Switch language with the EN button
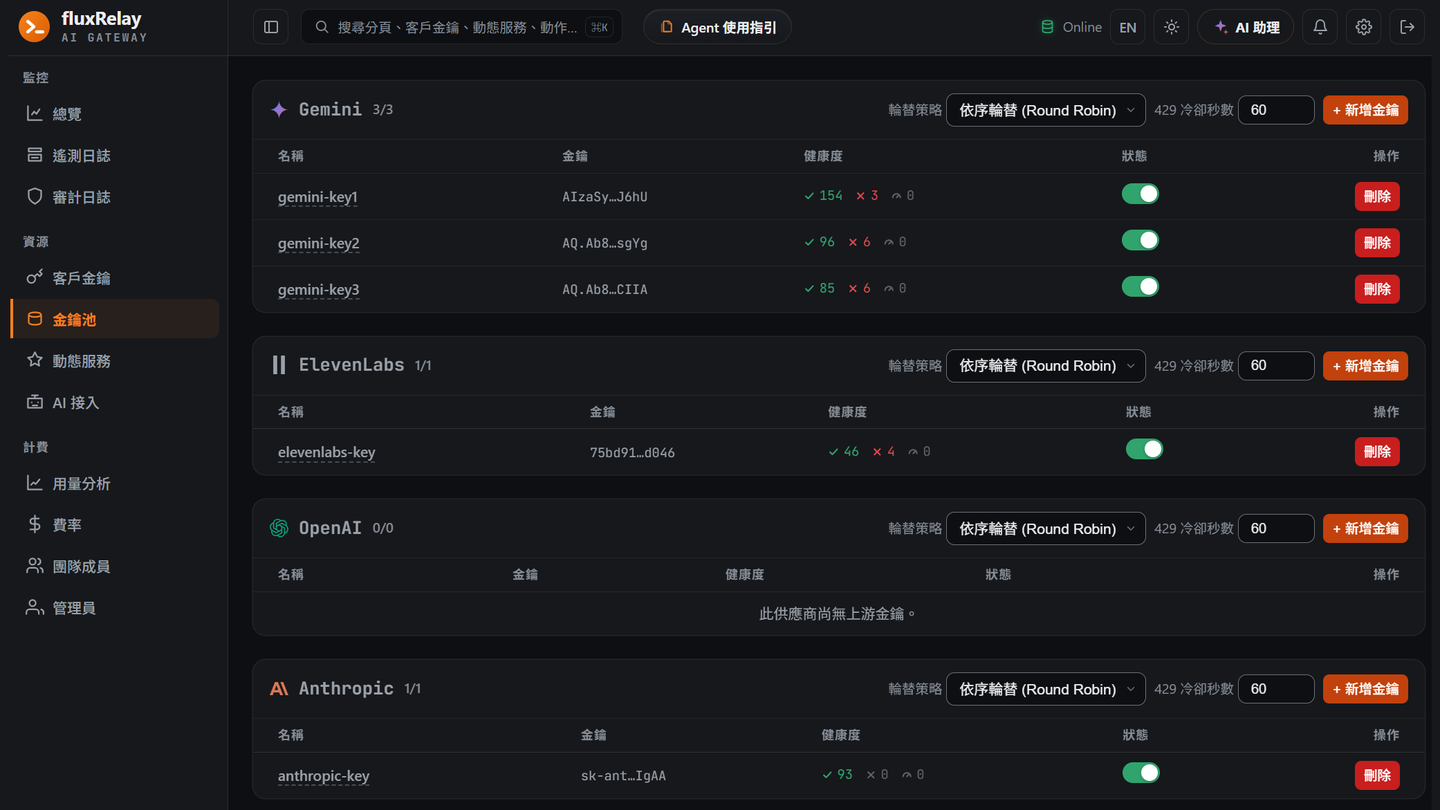This screenshot has width=1440, height=810. click(x=1128, y=27)
